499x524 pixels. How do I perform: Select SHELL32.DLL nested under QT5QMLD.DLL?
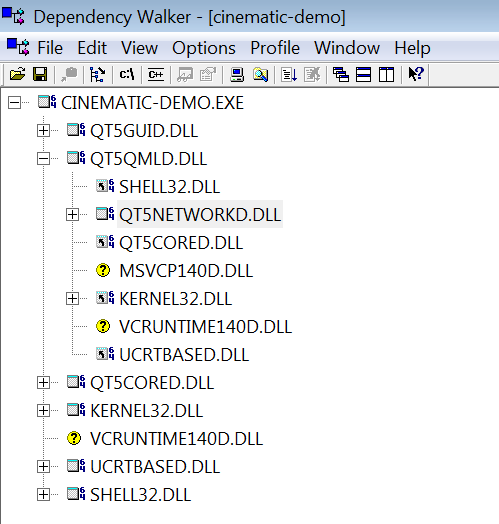pyautogui.click(x=169, y=187)
